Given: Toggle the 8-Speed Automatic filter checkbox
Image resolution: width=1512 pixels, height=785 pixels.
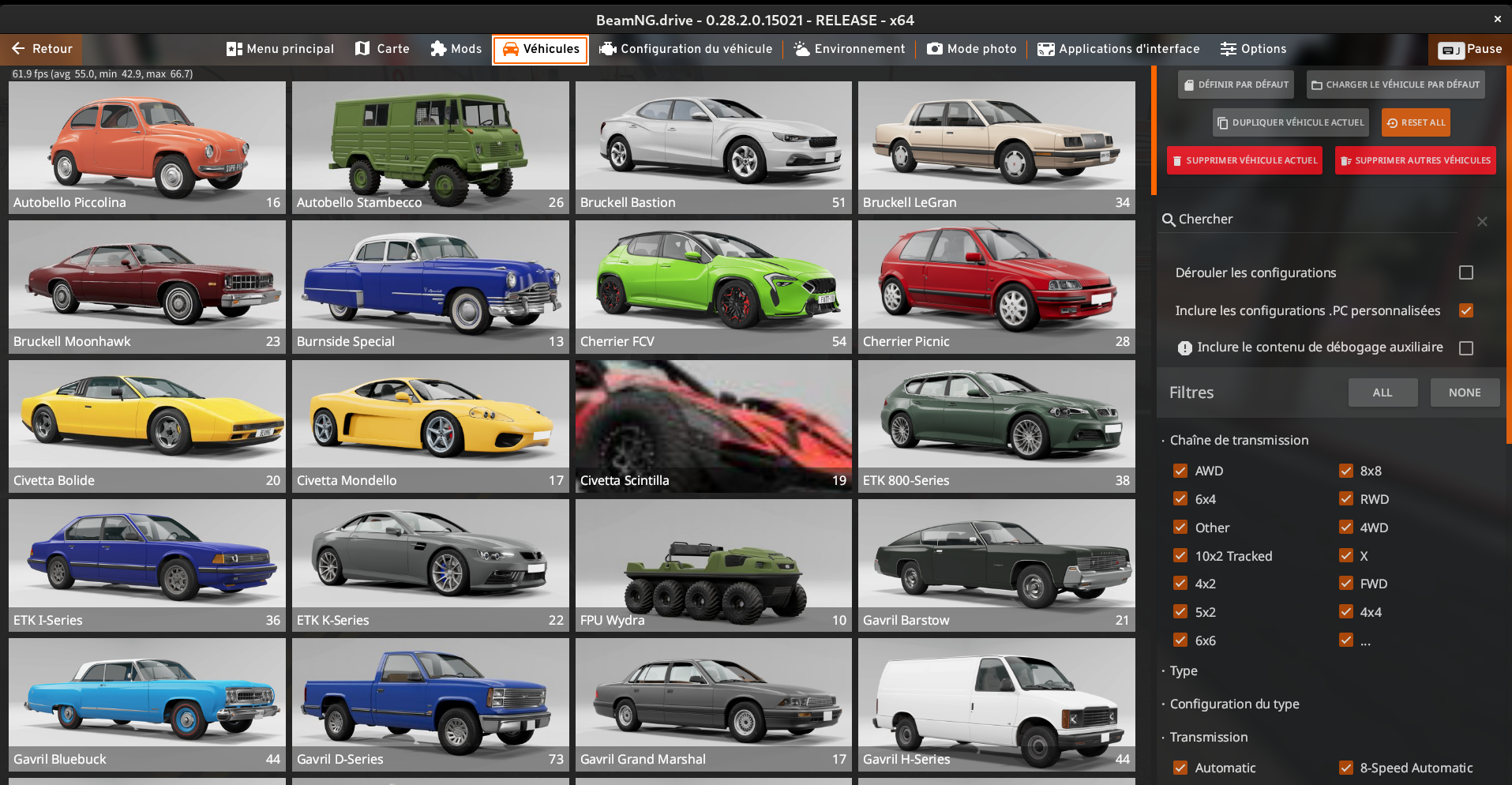Looking at the screenshot, I should (1346, 768).
